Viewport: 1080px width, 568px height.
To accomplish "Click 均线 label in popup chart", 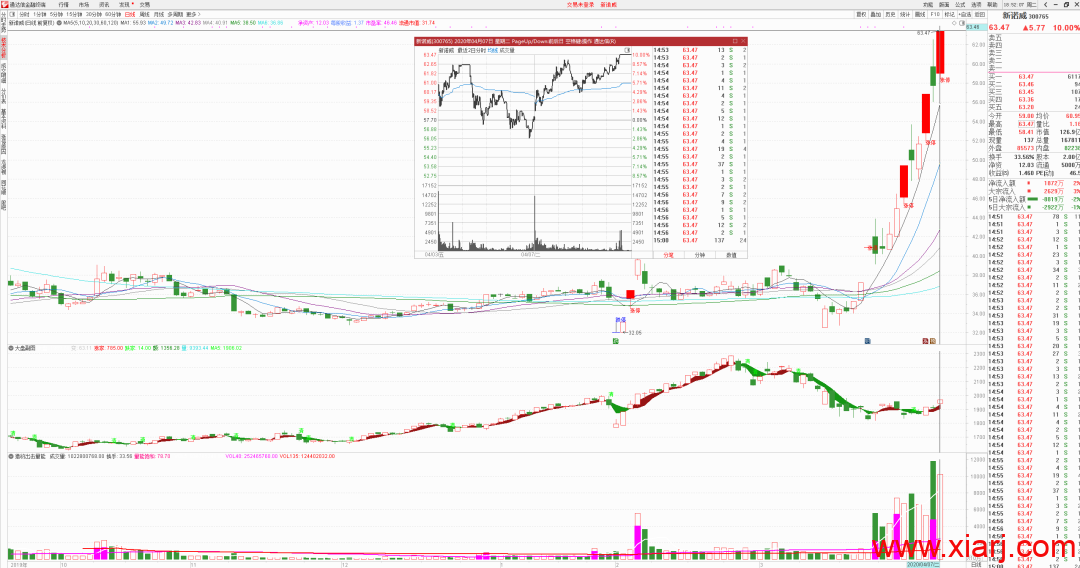I will coord(492,50).
